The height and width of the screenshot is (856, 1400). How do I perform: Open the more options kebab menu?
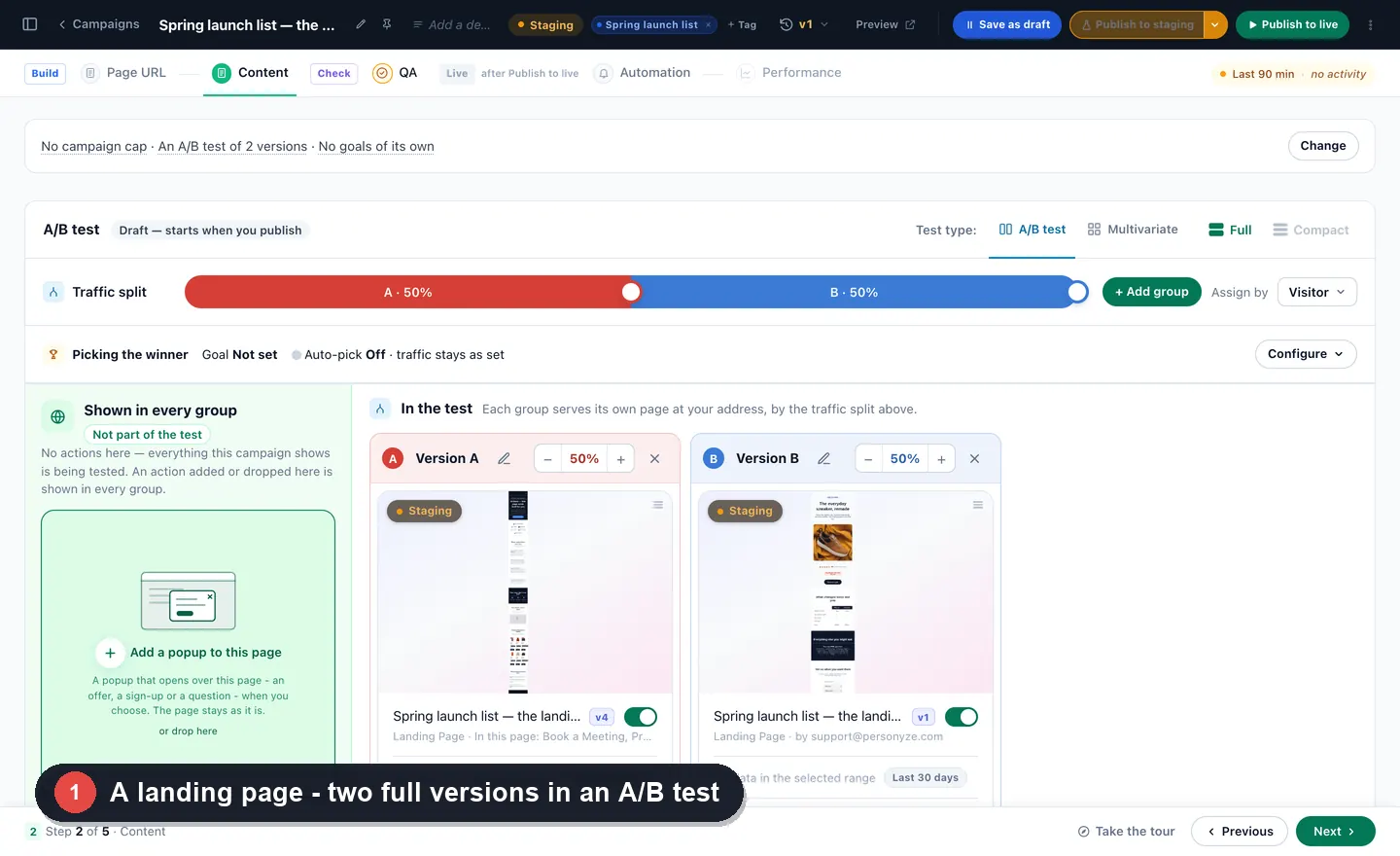pyautogui.click(x=1371, y=24)
